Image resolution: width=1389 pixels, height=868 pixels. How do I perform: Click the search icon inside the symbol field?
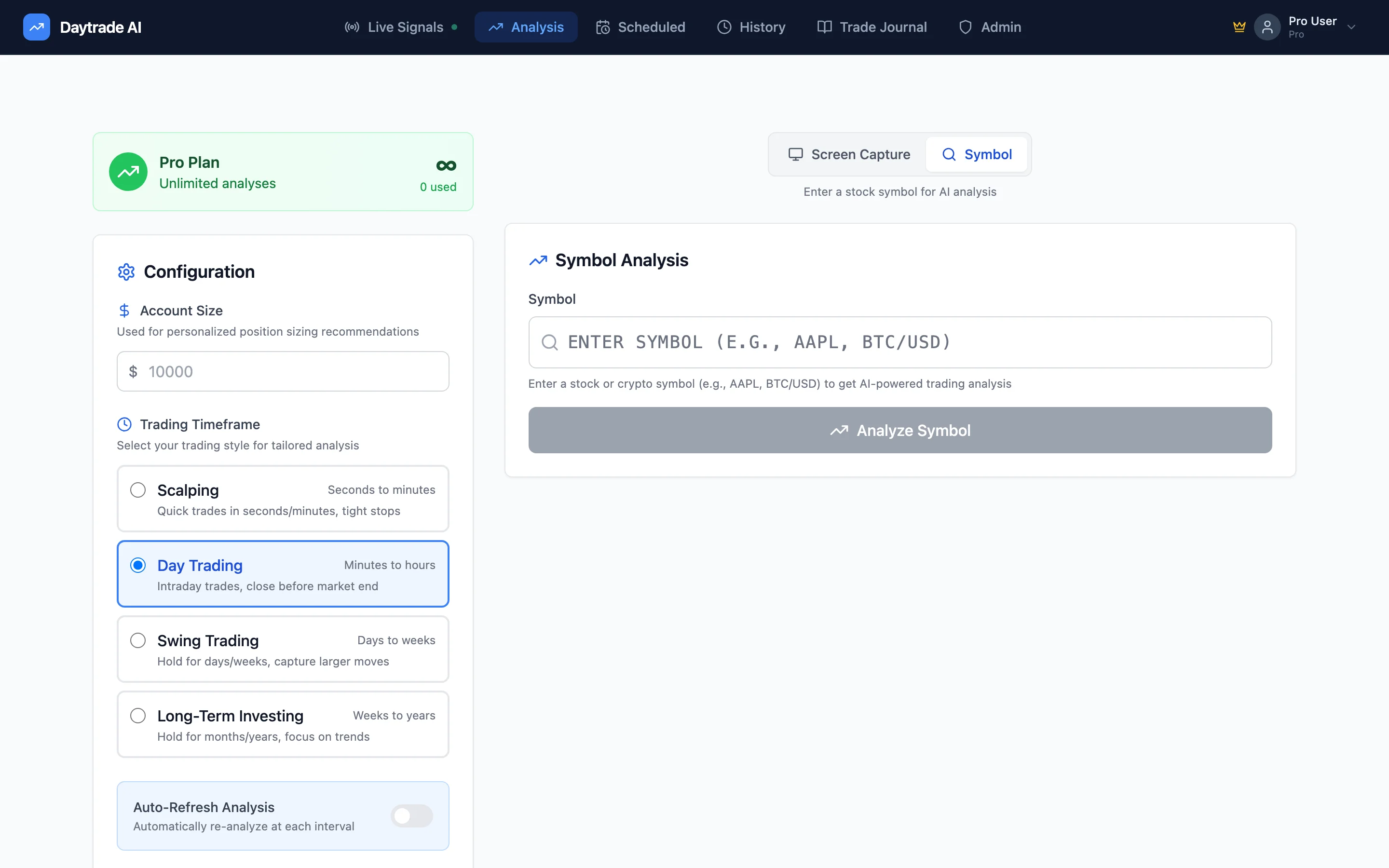(x=550, y=341)
